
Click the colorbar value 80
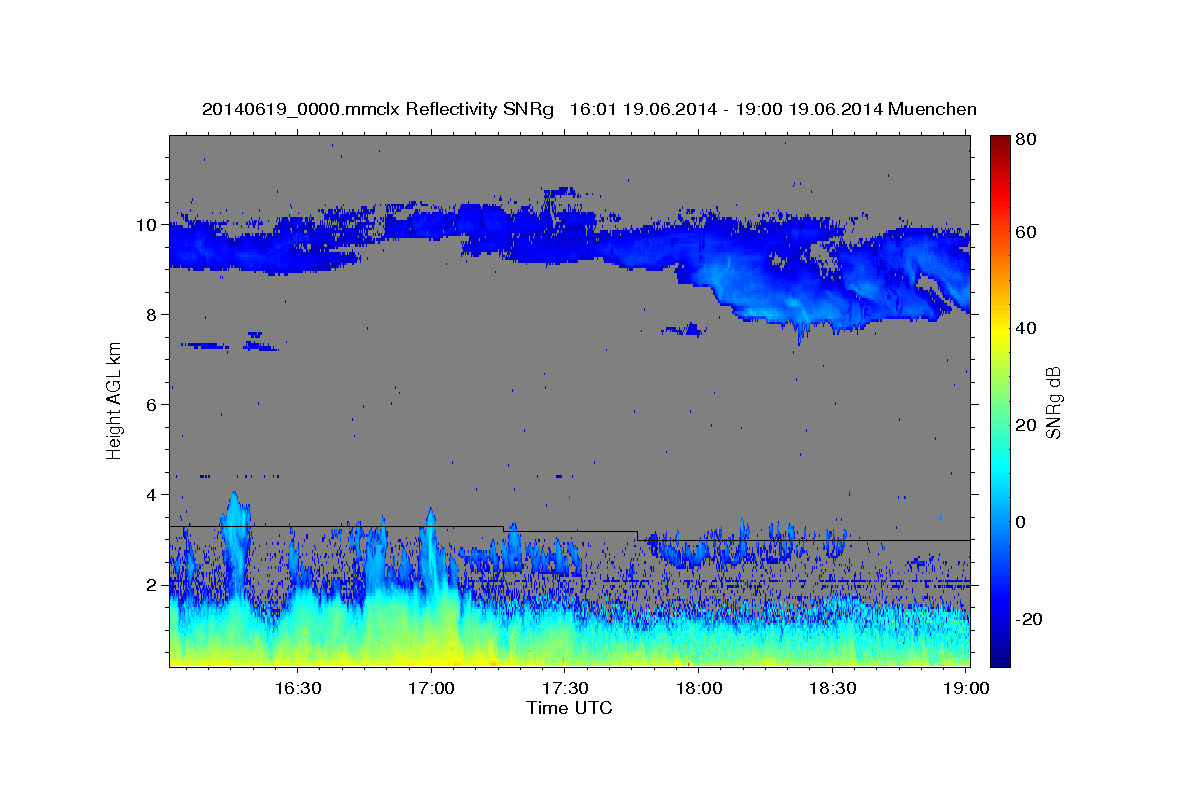(1027, 140)
